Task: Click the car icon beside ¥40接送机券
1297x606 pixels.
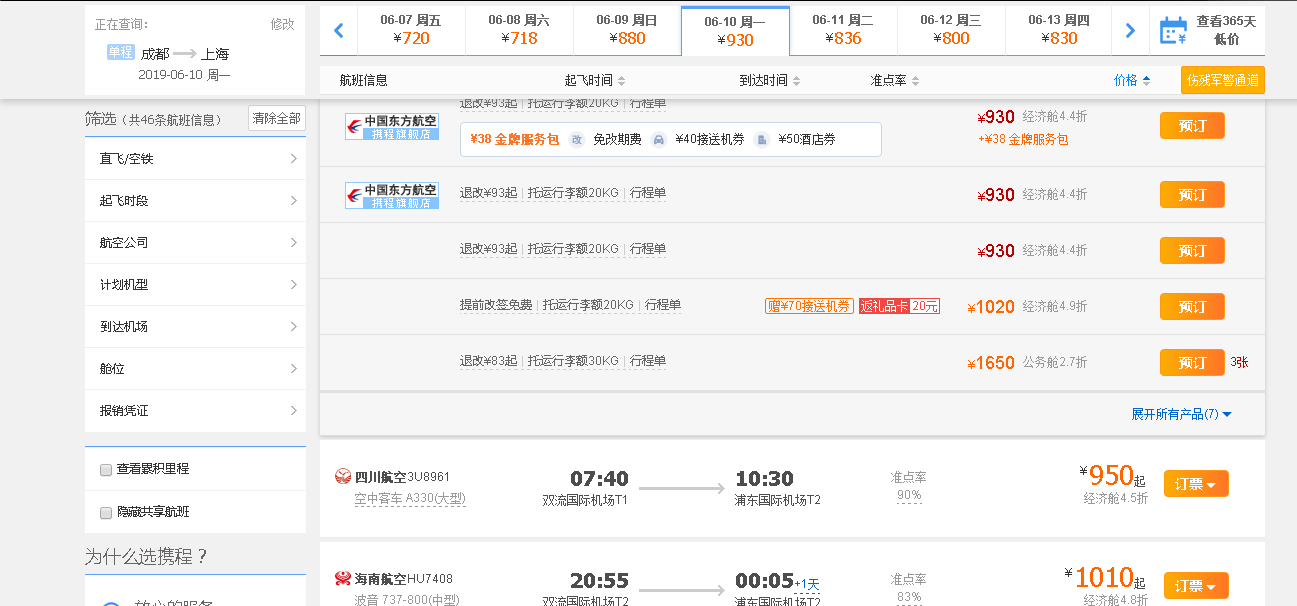Action: click(658, 140)
